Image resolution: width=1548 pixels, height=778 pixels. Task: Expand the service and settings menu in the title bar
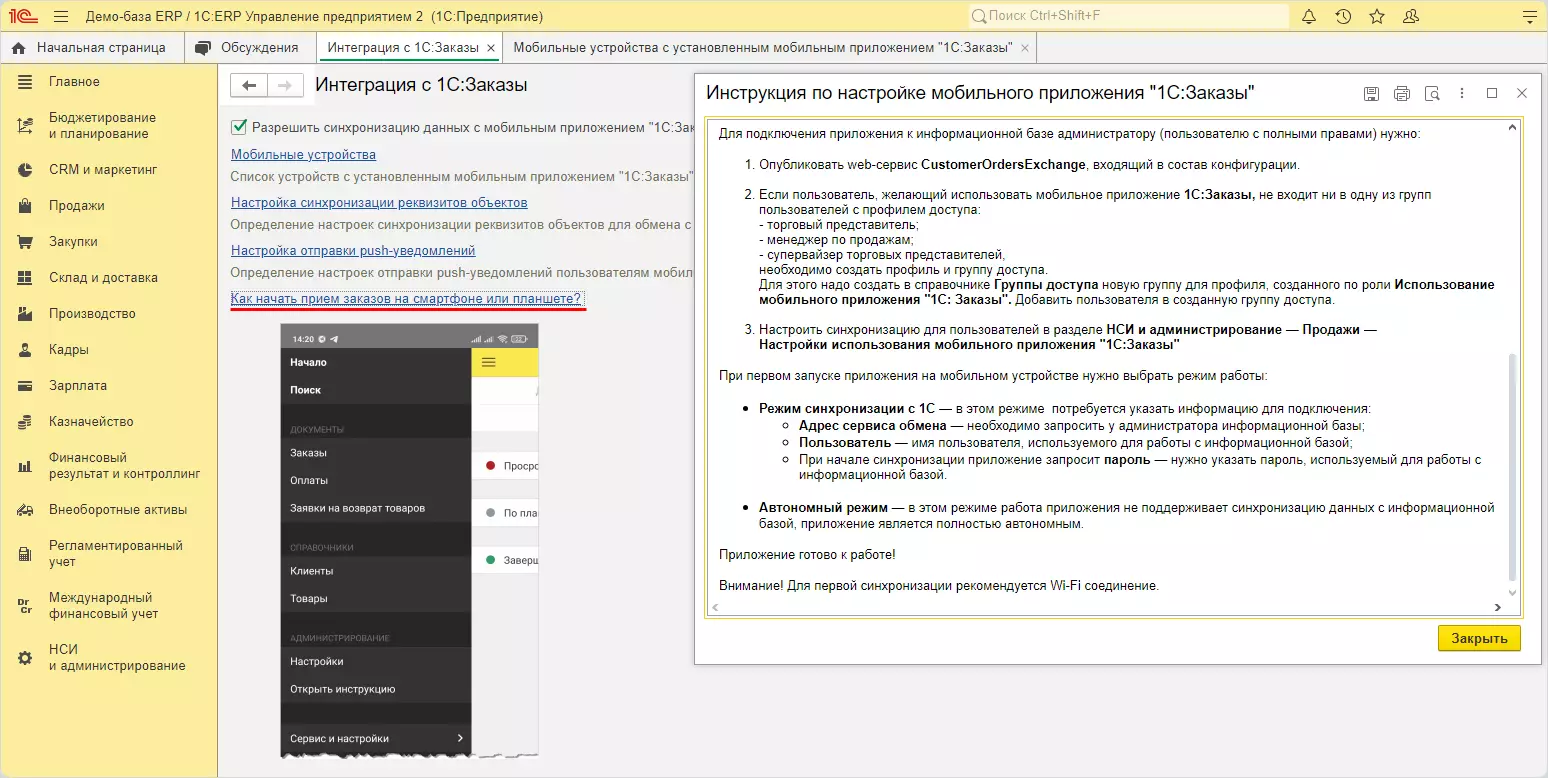[1528, 17]
